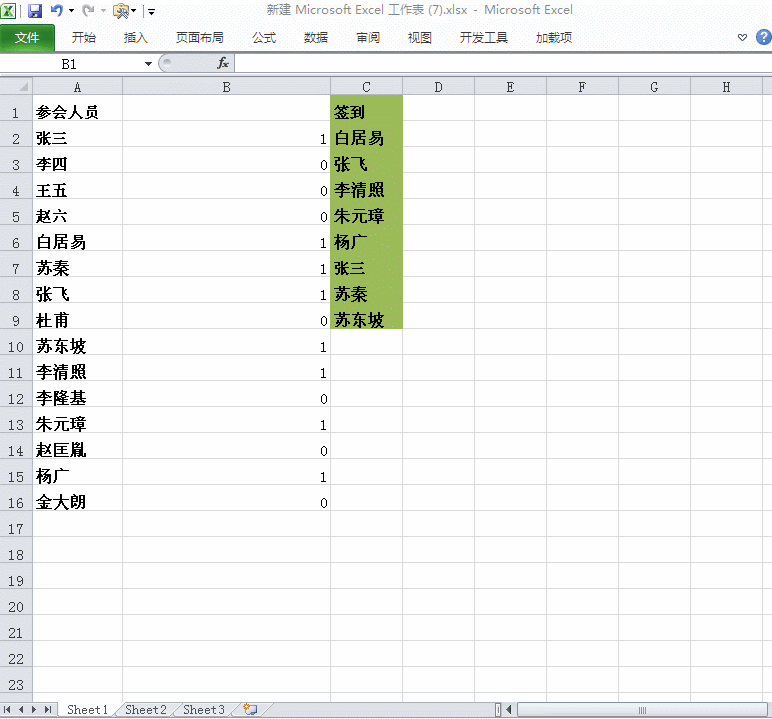Viewport: 772px width, 719px height.
Task: Open the 开发工具 ribbon tab
Action: click(483, 37)
